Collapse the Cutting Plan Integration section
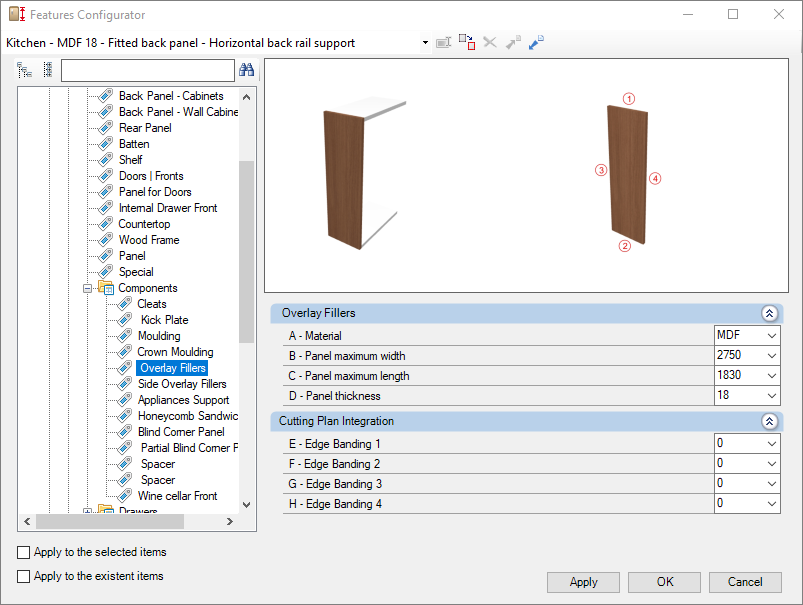This screenshot has width=803, height=605. [769, 421]
